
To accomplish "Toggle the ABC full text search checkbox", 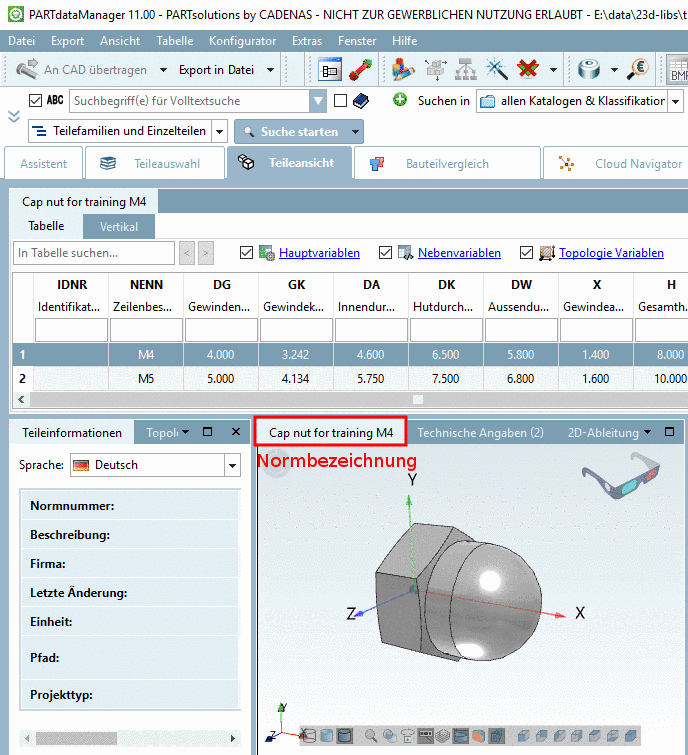I will coord(35,100).
